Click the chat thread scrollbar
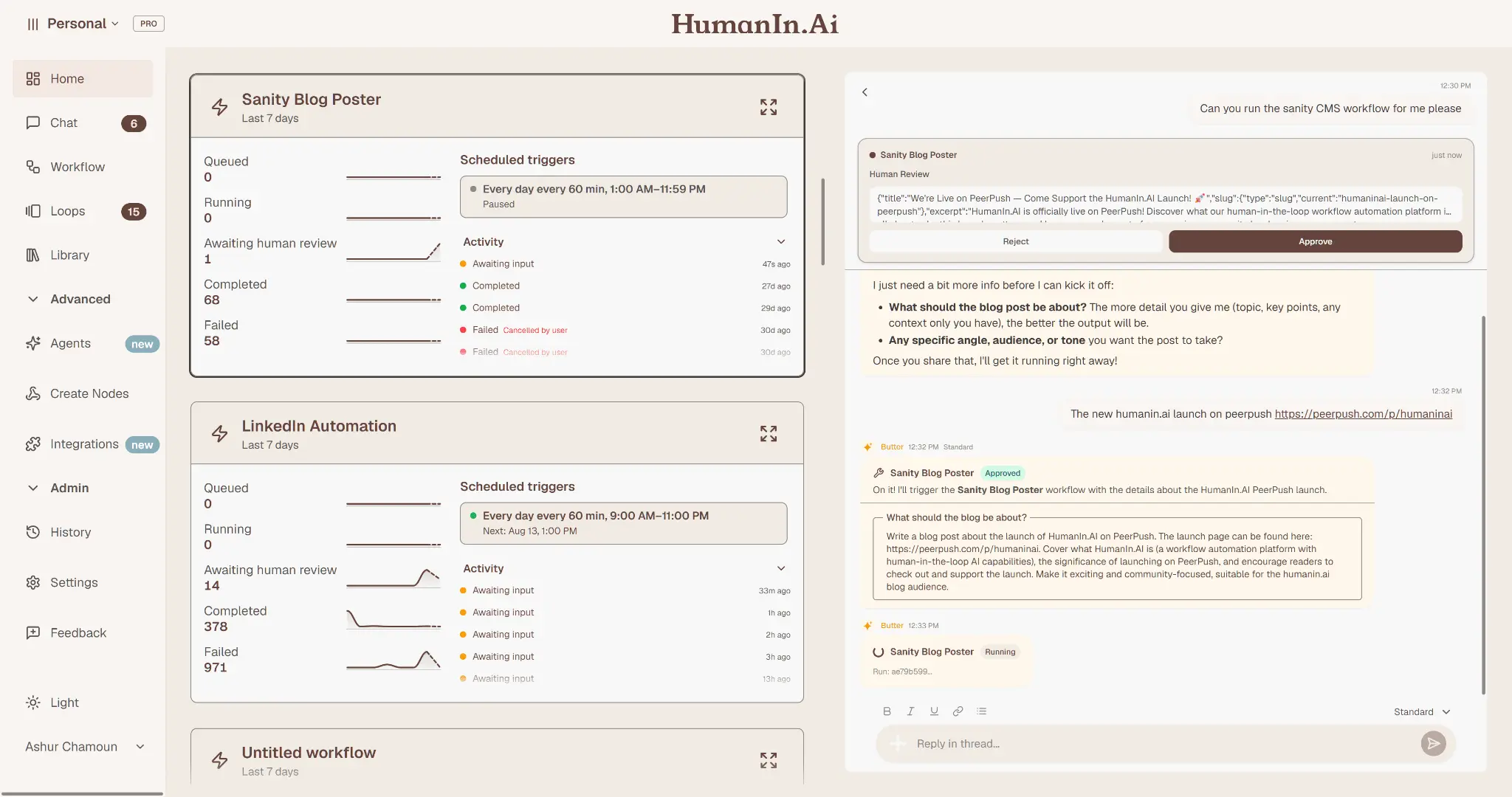1512x797 pixels. point(1483,506)
